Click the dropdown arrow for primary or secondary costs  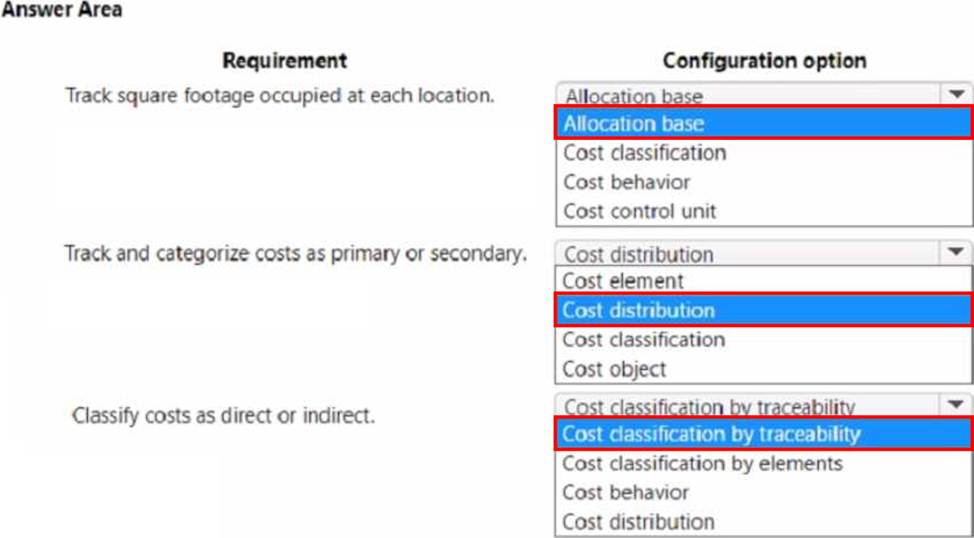click(x=956, y=252)
